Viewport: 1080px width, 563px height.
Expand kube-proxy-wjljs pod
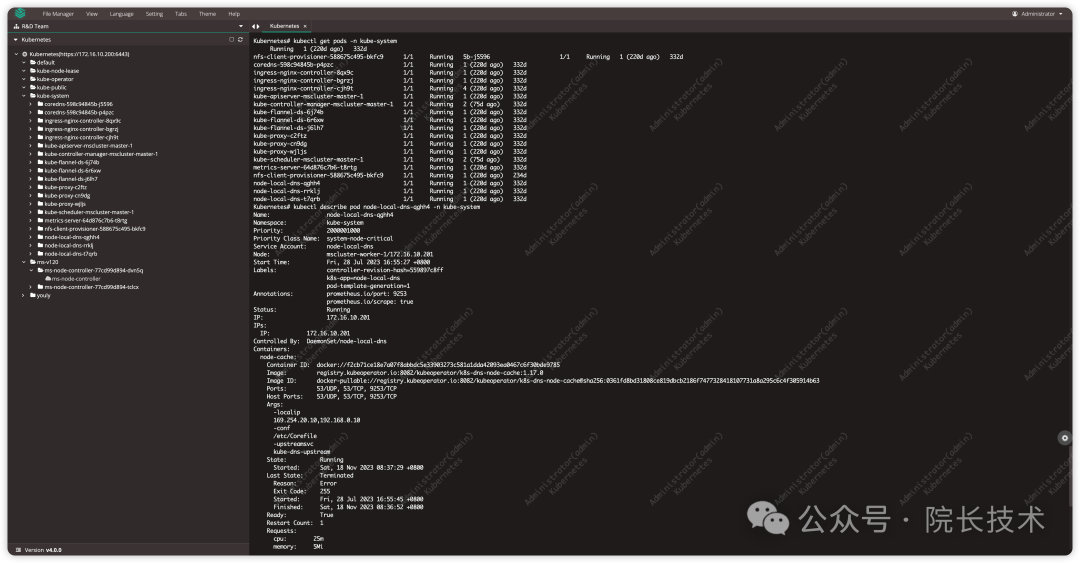point(31,204)
